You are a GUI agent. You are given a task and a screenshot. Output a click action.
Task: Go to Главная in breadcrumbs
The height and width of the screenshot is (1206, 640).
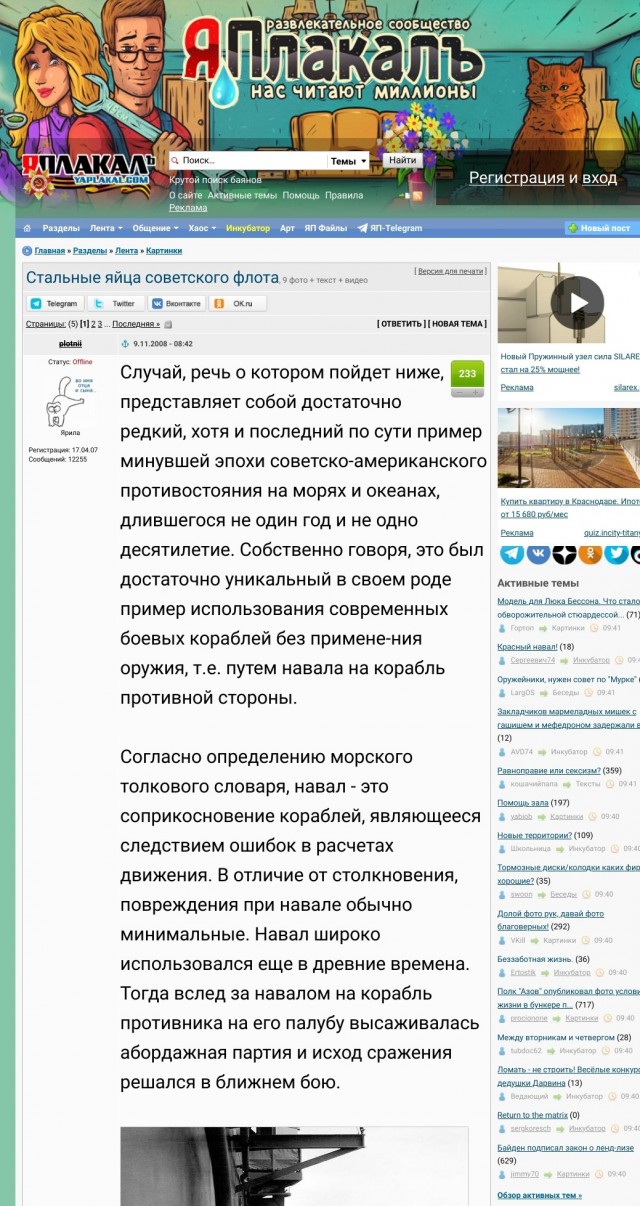pyautogui.click(x=50, y=251)
